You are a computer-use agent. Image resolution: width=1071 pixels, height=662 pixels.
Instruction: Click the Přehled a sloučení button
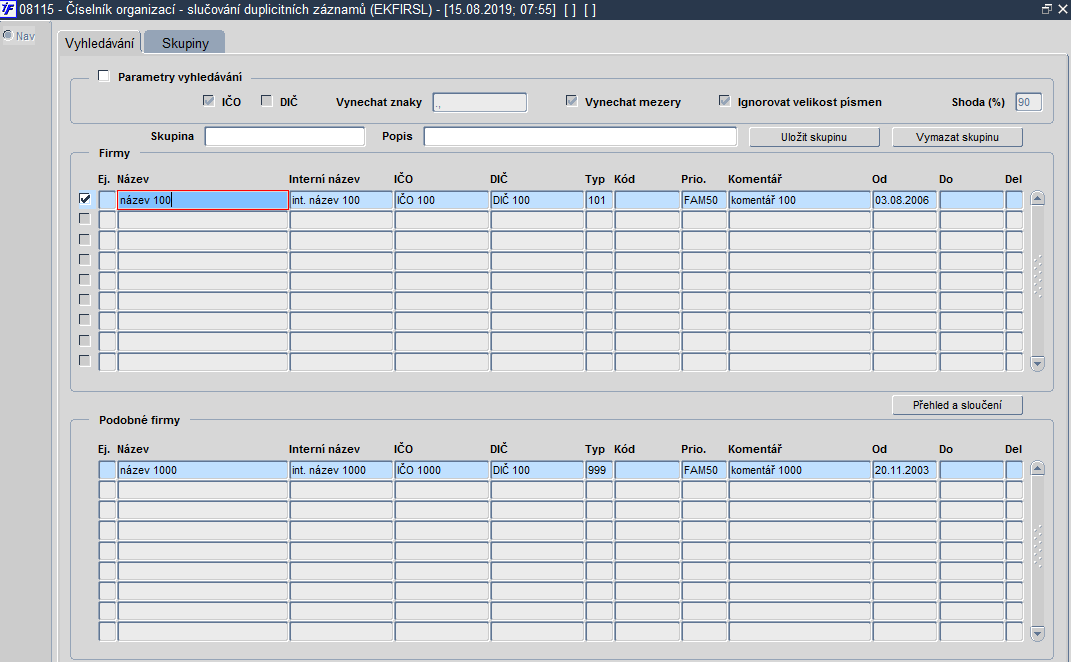click(957, 405)
